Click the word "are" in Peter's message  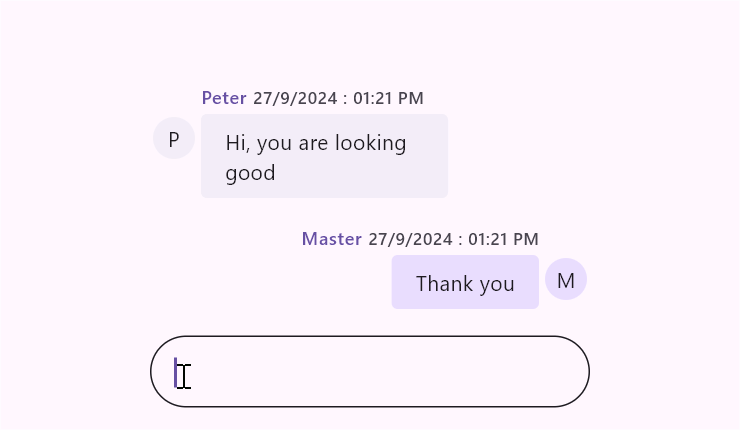click(313, 143)
